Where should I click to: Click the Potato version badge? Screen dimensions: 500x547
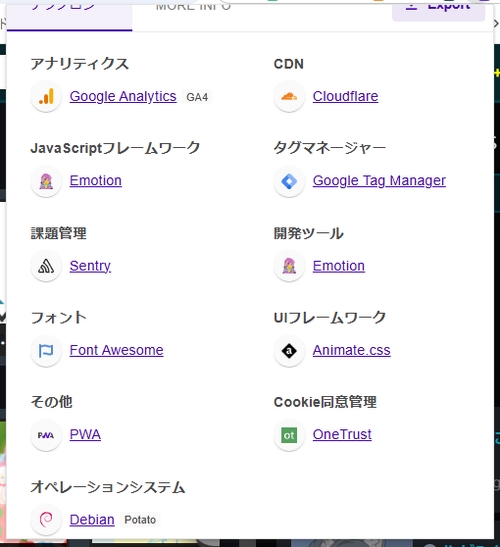point(140,520)
